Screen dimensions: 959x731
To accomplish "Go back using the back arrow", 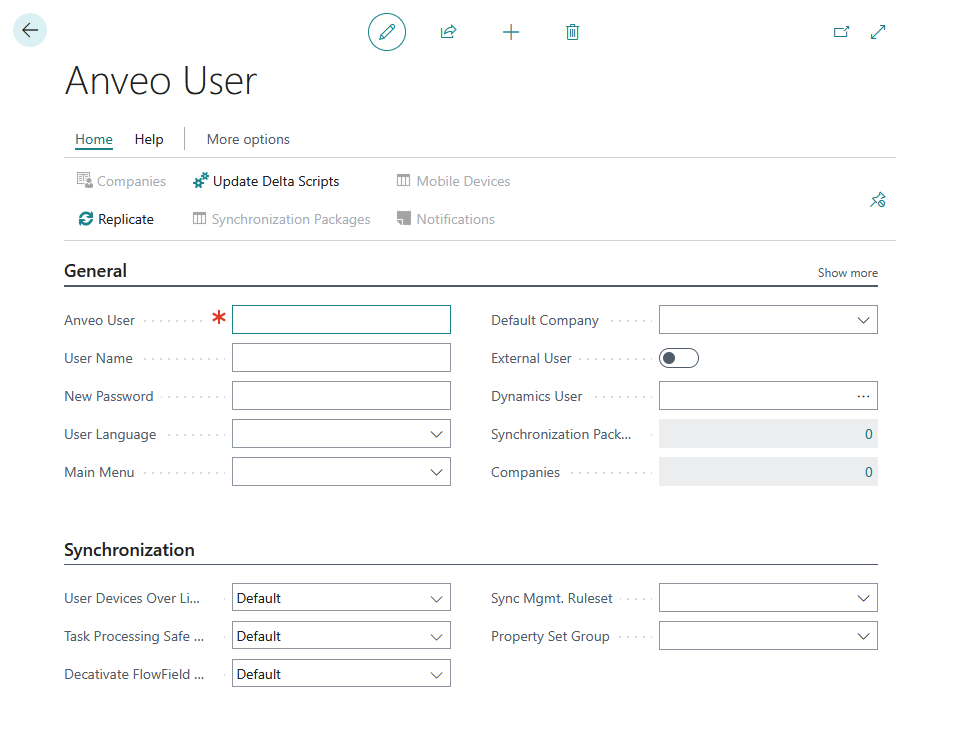I will [x=30, y=30].
